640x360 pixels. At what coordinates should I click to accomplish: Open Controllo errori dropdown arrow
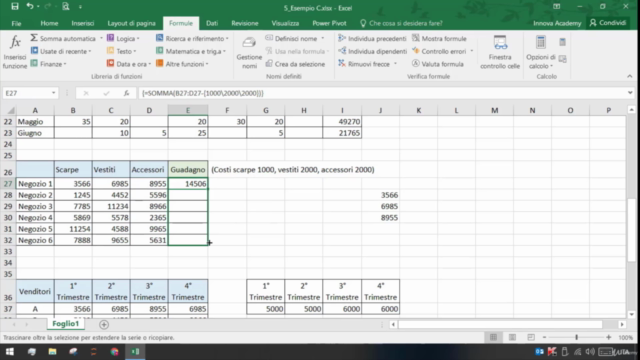[x=471, y=51]
